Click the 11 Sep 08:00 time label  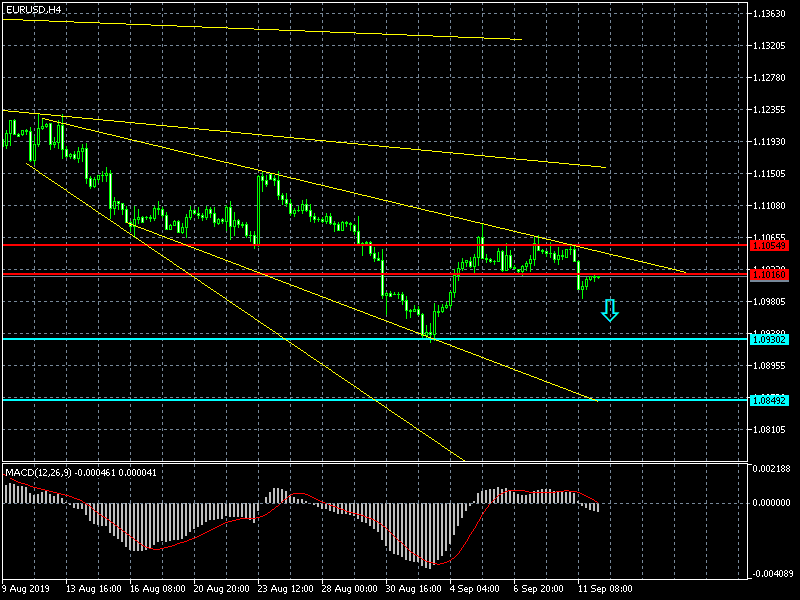point(606,590)
